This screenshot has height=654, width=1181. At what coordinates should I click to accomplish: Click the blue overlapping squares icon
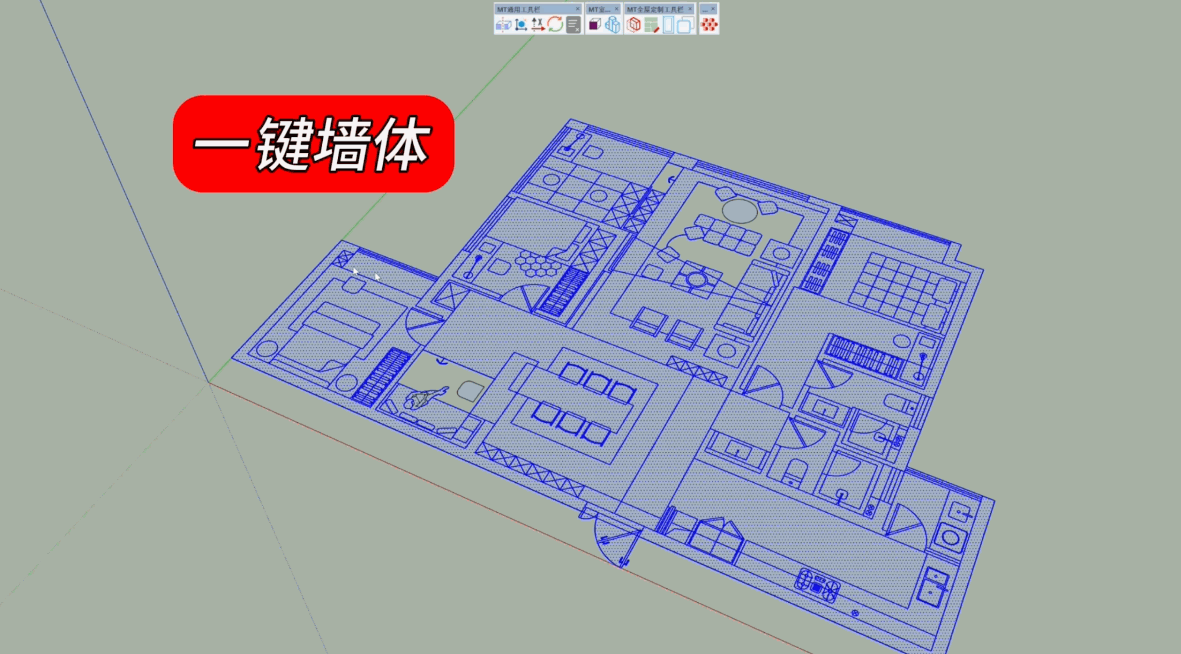[x=686, y=25]
